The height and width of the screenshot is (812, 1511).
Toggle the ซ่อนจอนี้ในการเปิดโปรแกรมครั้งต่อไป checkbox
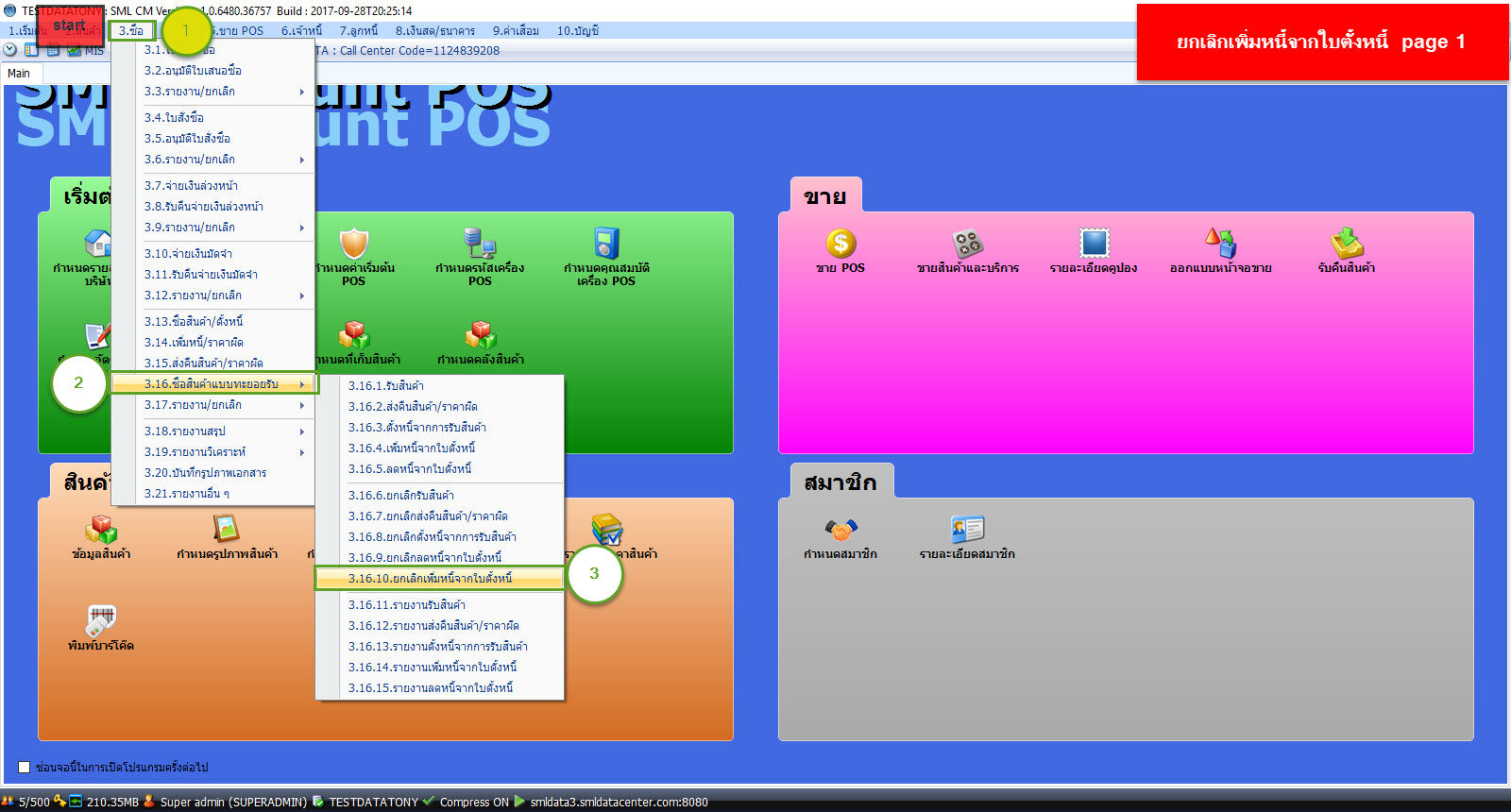tap(25, 767)
